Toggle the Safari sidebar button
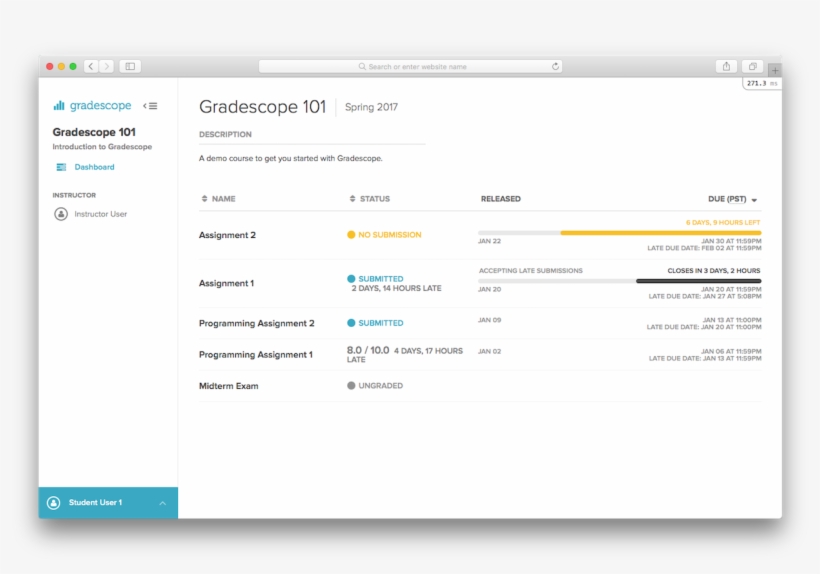Screen dimensions: 820x574 coord(129,67)
